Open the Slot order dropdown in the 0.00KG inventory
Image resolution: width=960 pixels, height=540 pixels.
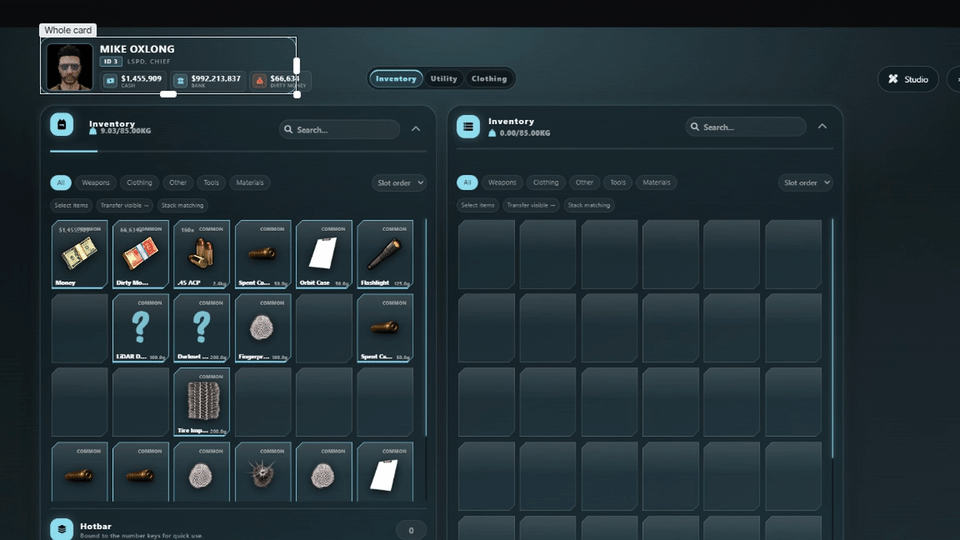[806, 183]
